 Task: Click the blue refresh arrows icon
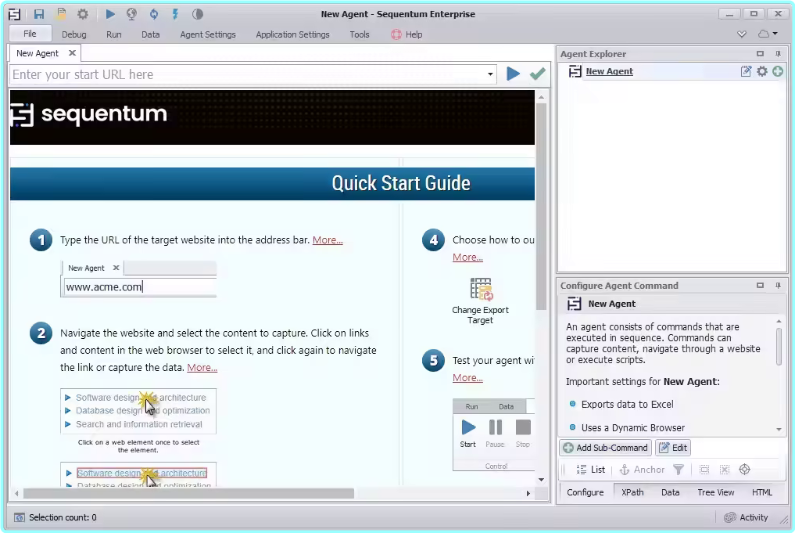[x=154, y=14]
